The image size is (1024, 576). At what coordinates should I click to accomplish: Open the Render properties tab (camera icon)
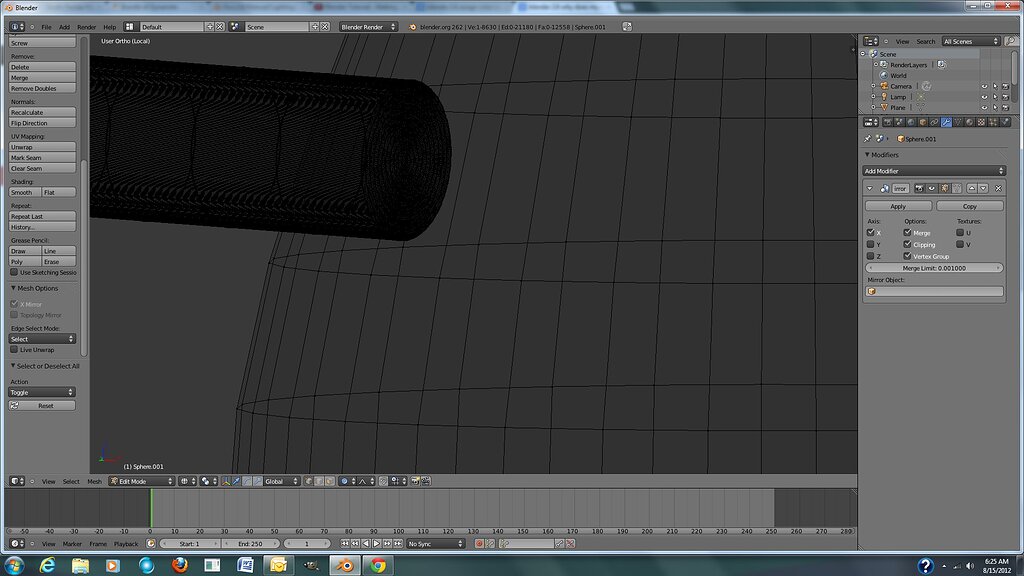pyautogui.click(x=888, y=122)
